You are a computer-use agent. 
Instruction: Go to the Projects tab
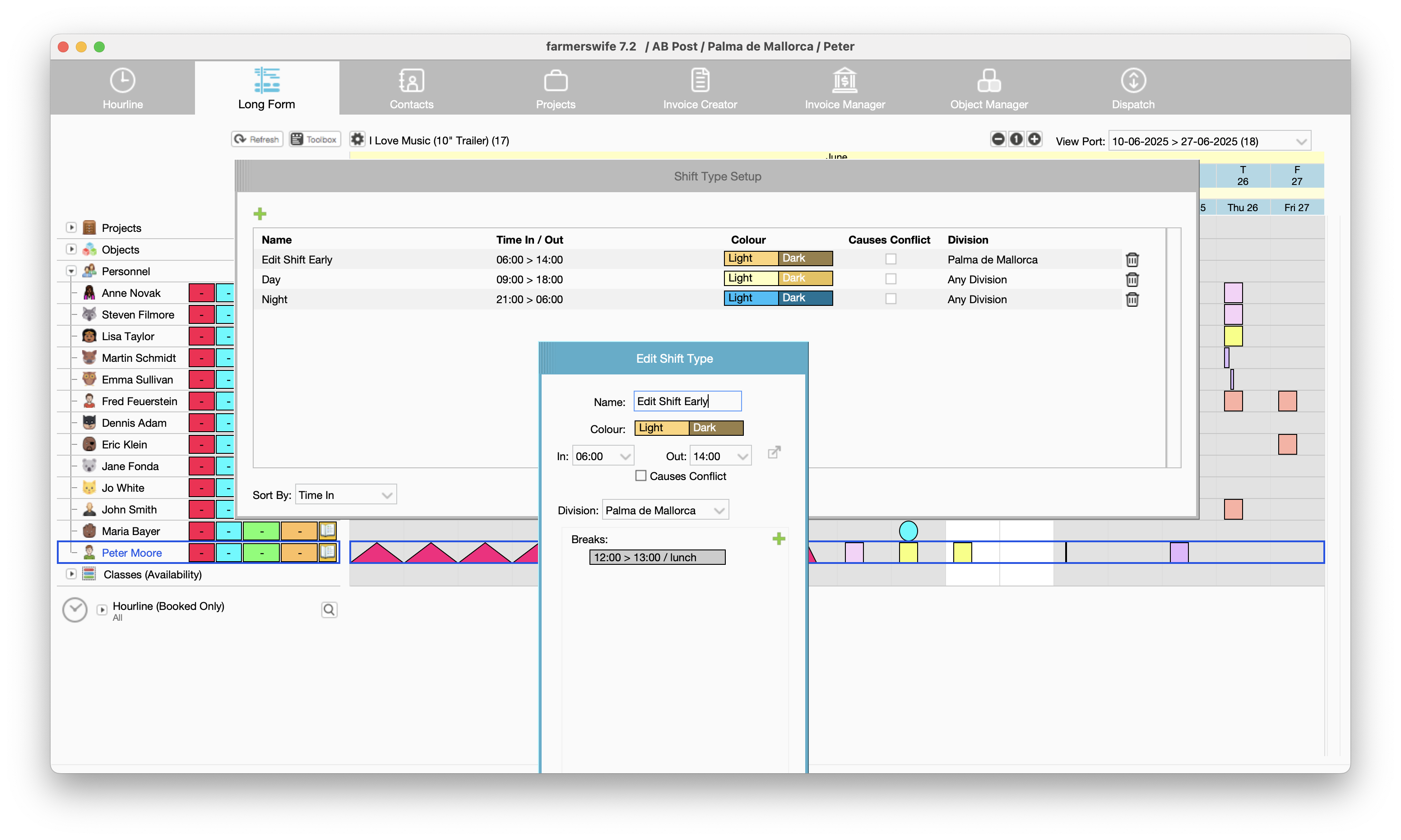556,88
